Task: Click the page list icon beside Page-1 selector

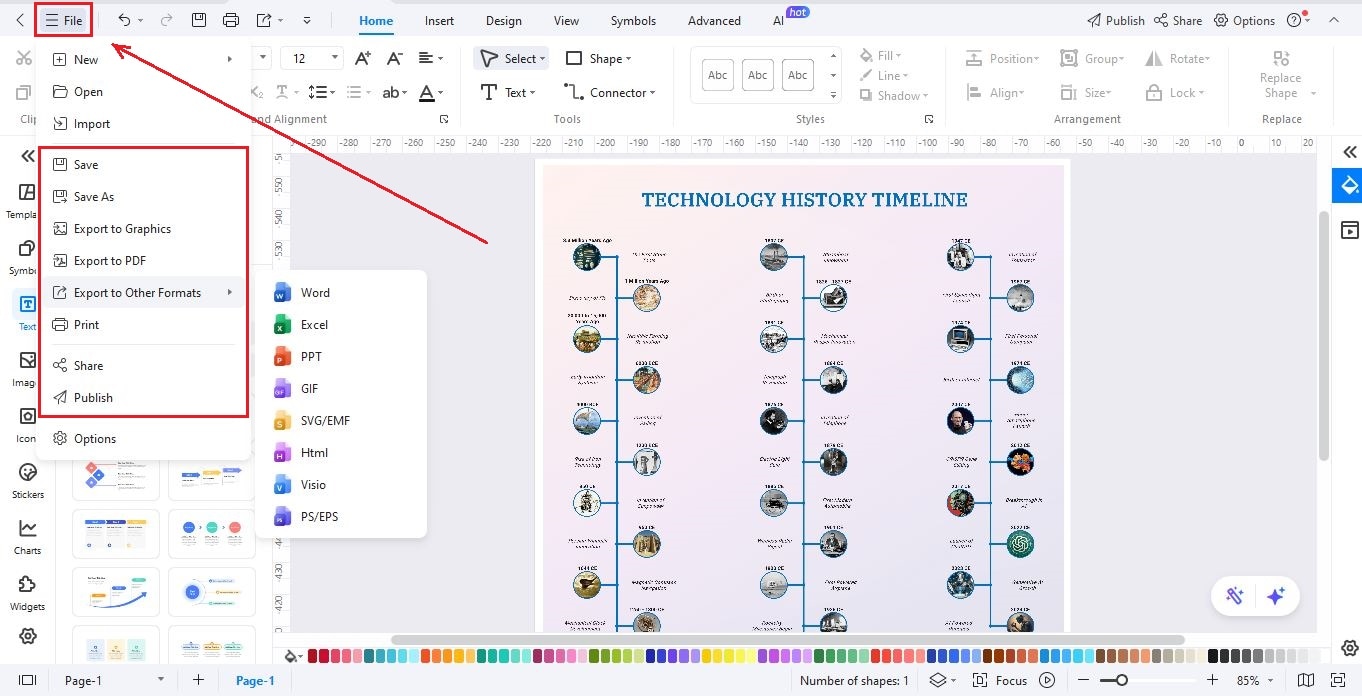Action: [28, 680]
